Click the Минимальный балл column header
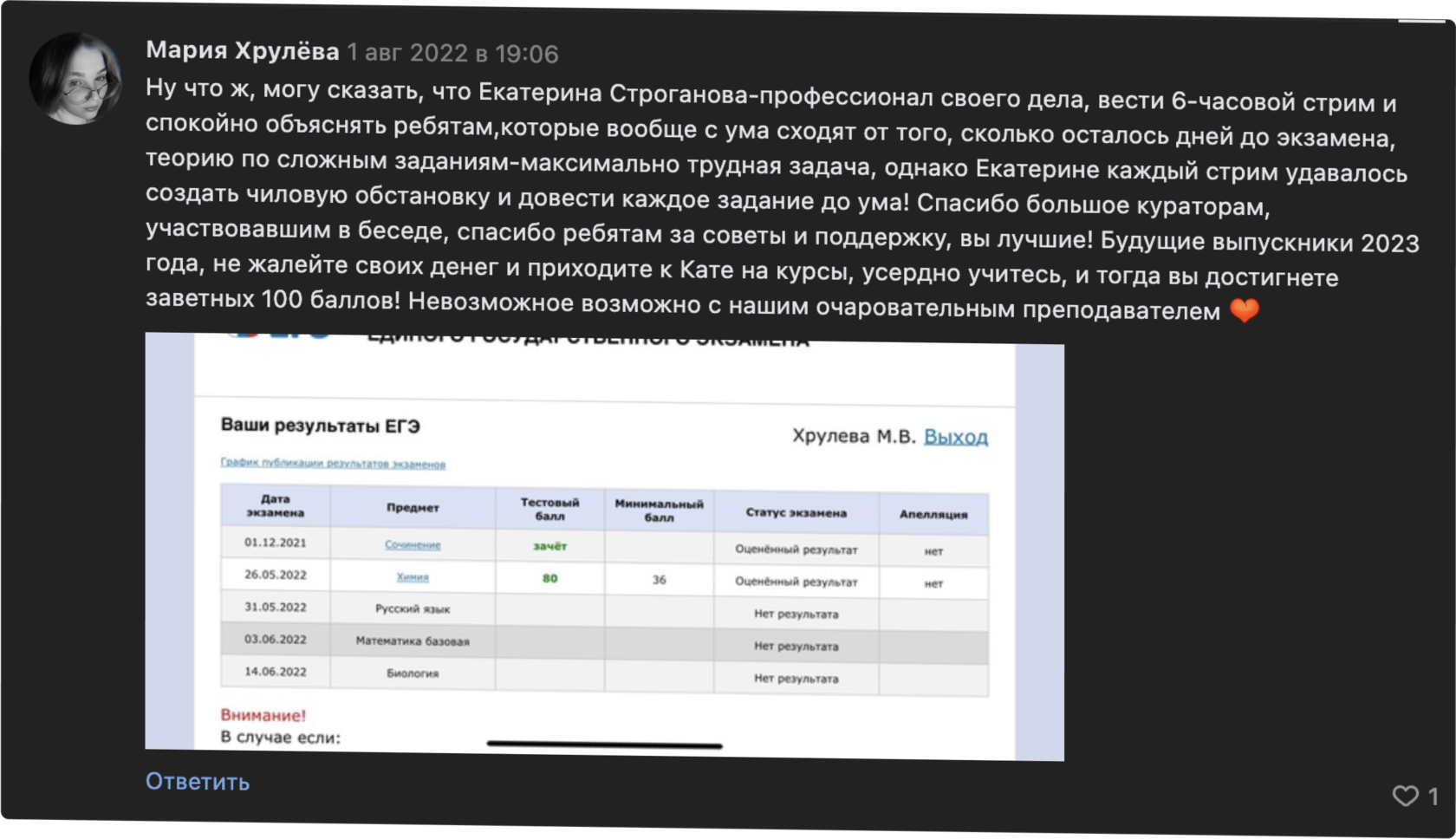Image resolution: width=1456 pixels, height=839 pixels. tap(659, 511)
